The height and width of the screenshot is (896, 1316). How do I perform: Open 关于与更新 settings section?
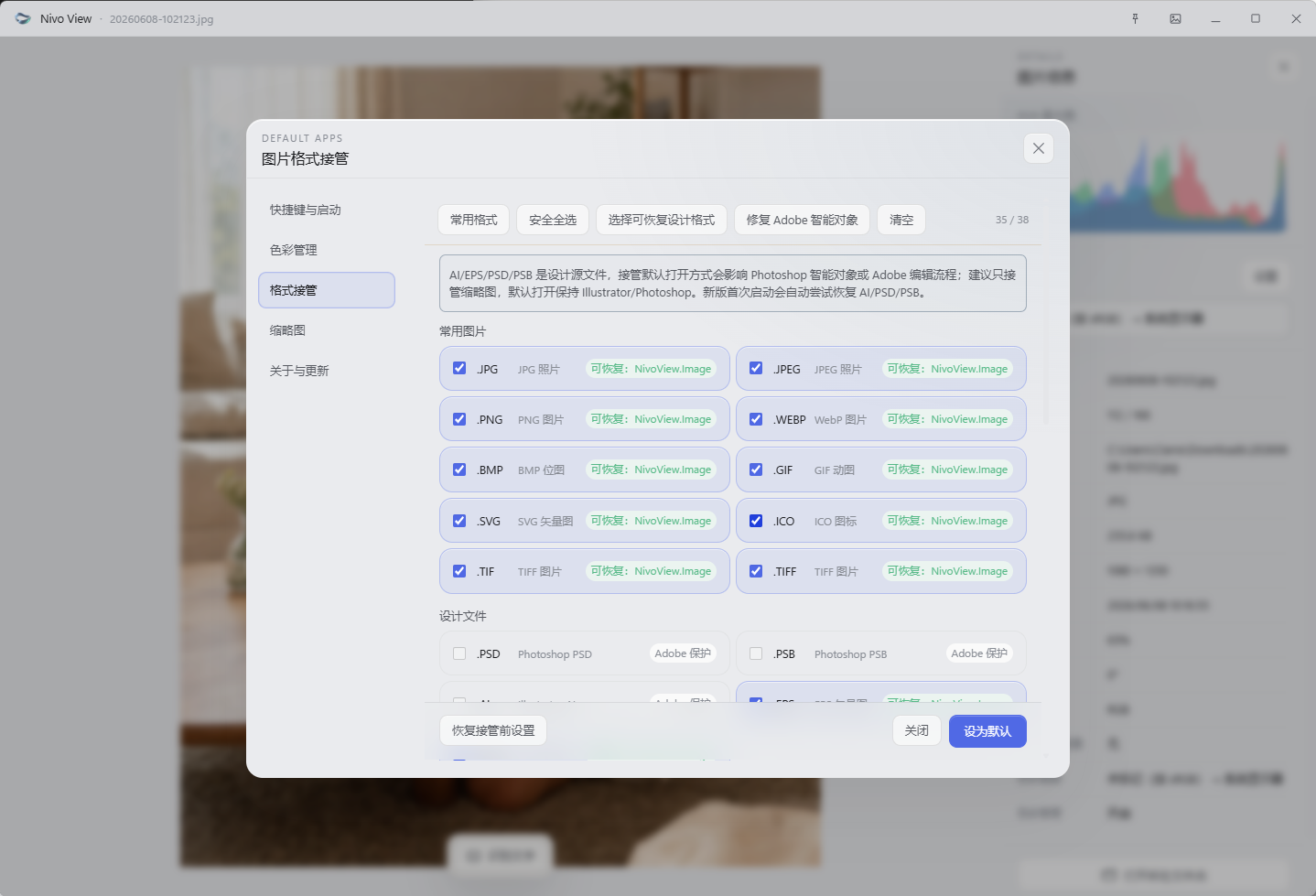coord(327,371)
